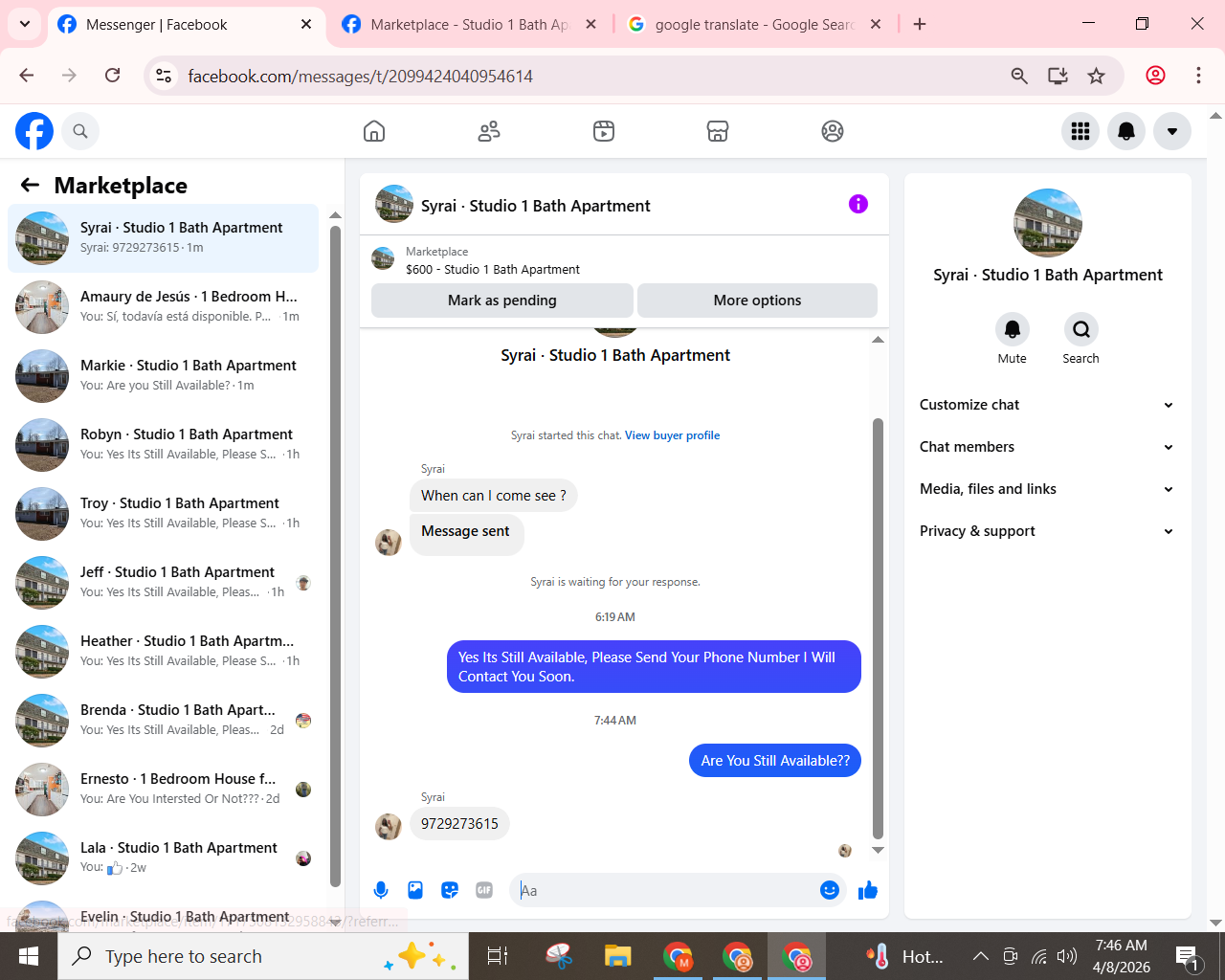Click the chat messages scrollbar

coord(878,629)
